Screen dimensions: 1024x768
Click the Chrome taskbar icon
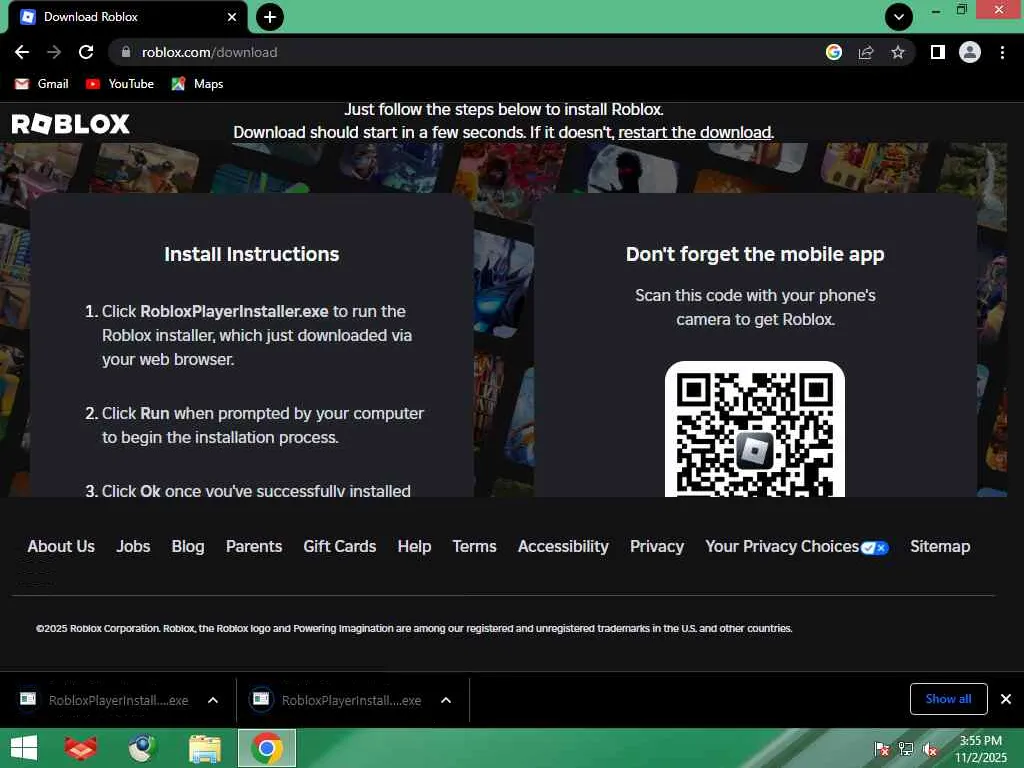point(266,748)
